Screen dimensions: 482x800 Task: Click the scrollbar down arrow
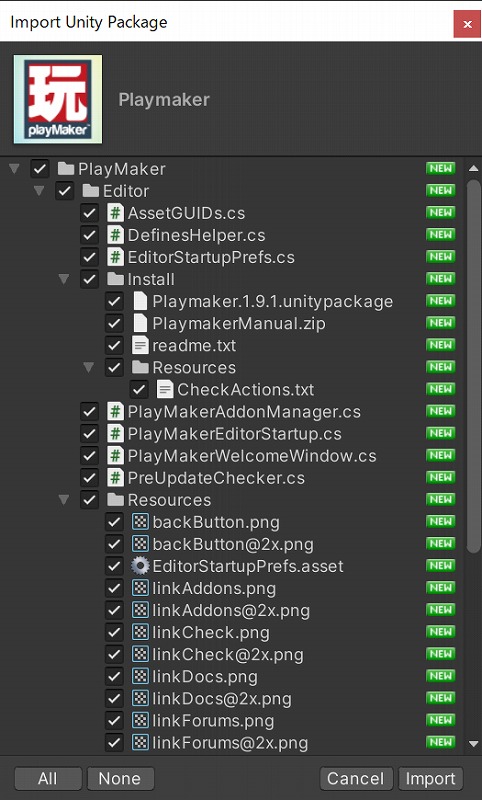click(473, 744)
